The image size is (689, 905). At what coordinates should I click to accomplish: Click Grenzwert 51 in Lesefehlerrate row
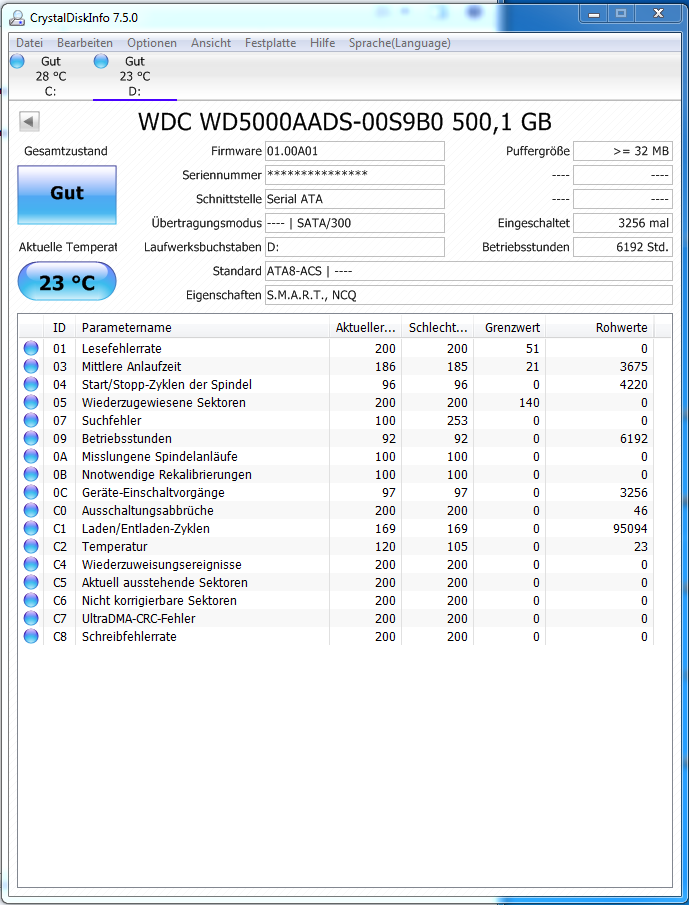tap(533, 348)
